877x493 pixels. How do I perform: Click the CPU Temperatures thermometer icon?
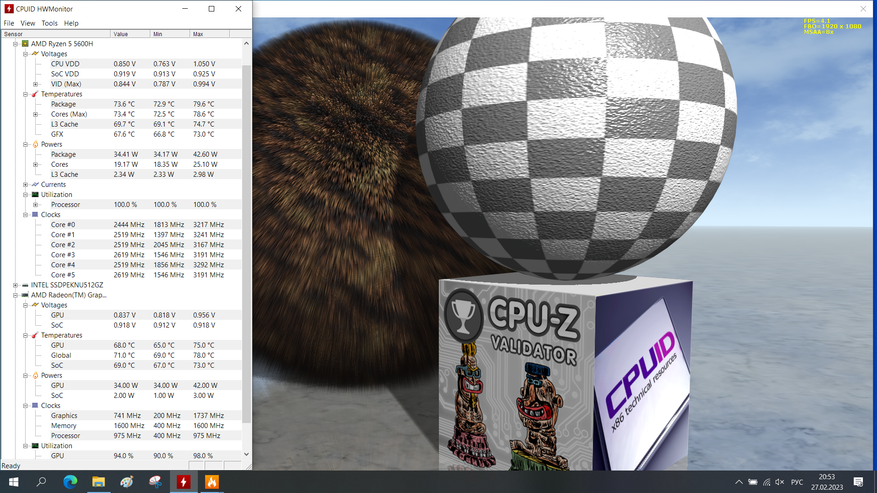pyautogui.click(x=35, y=94)
